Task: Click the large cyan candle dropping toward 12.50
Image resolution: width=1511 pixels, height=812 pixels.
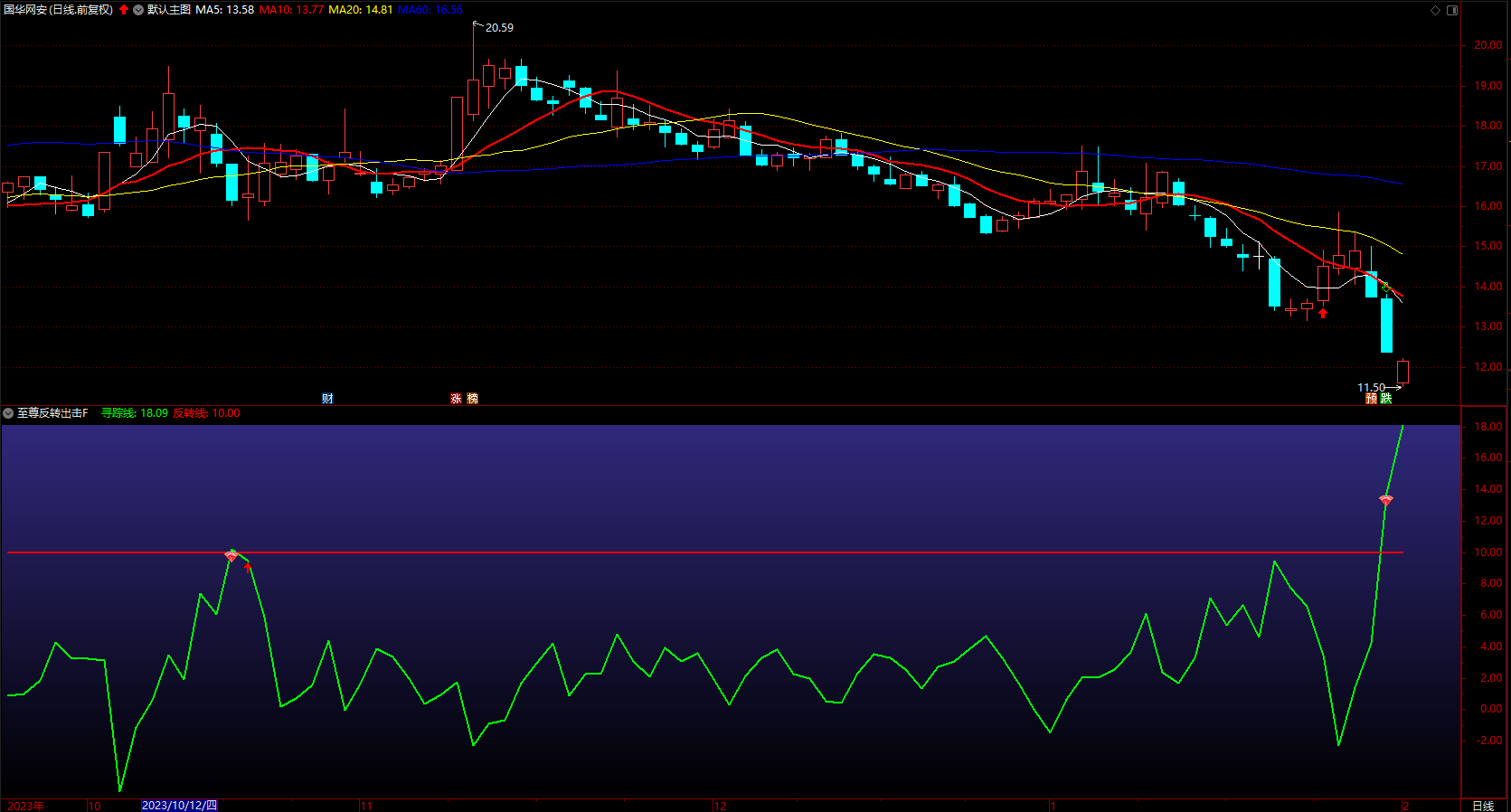Action: [x=1386, y=324]
